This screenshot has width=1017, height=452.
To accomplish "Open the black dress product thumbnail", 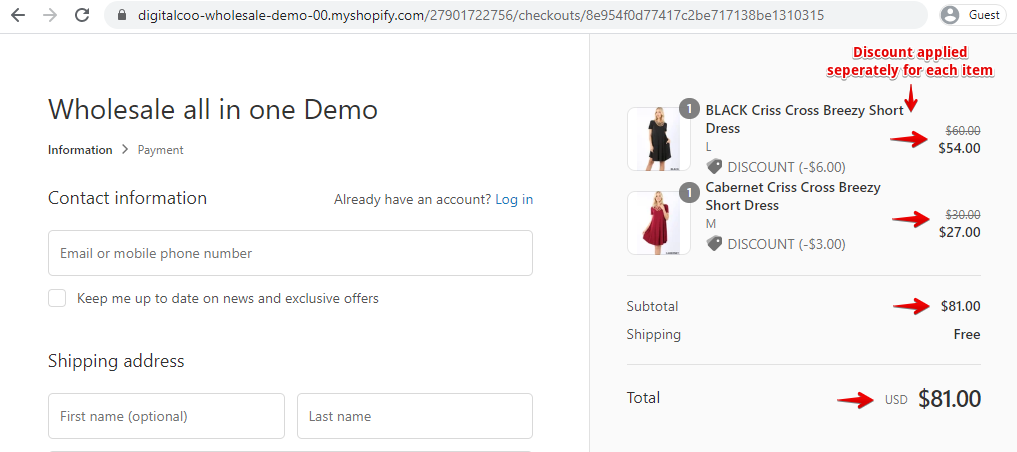I will click(658, 139).
